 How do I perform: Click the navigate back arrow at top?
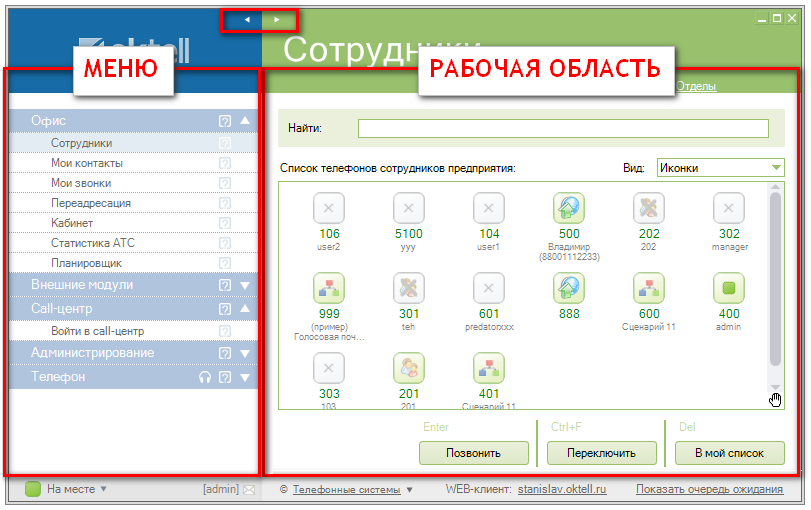pyautogui.click(x=246, y=19)
